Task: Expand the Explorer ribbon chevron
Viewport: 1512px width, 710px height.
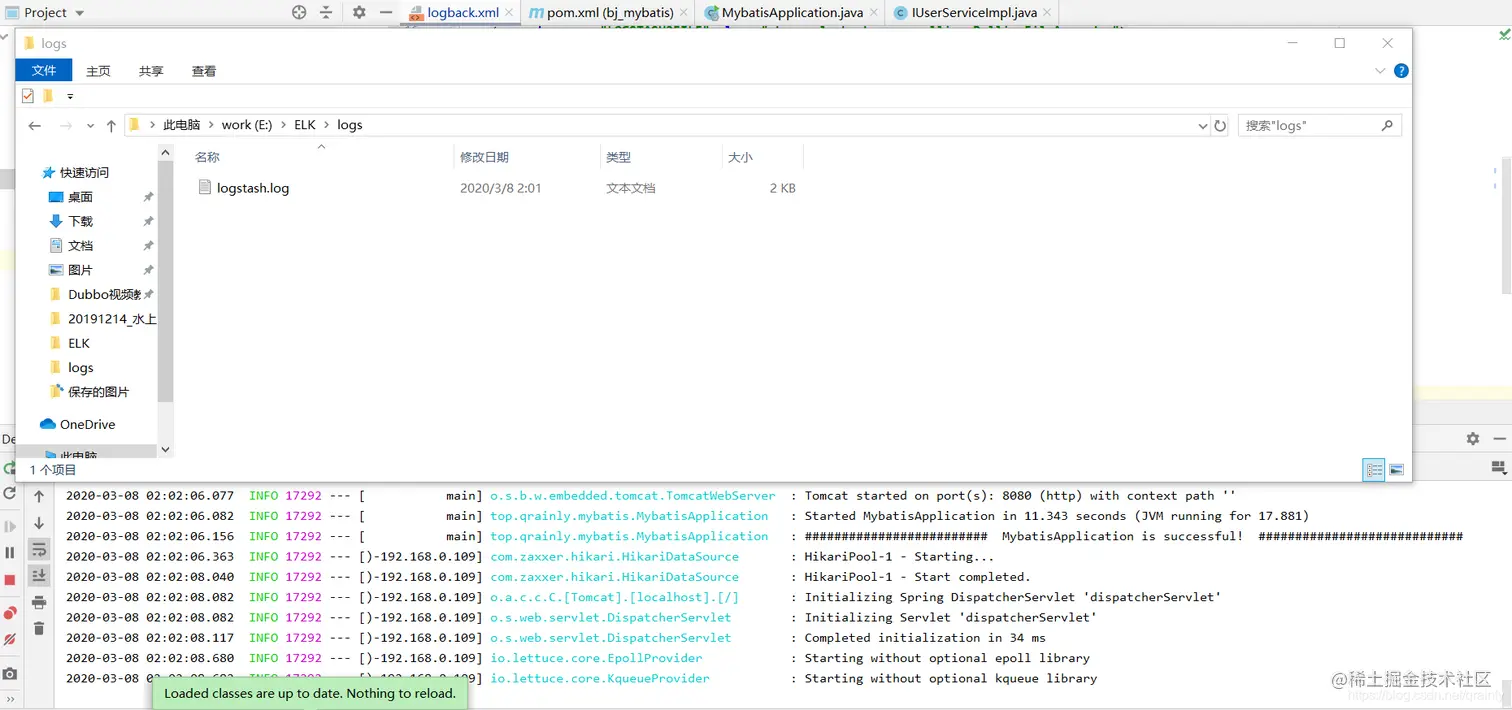Action: [x=1380, y=71]
